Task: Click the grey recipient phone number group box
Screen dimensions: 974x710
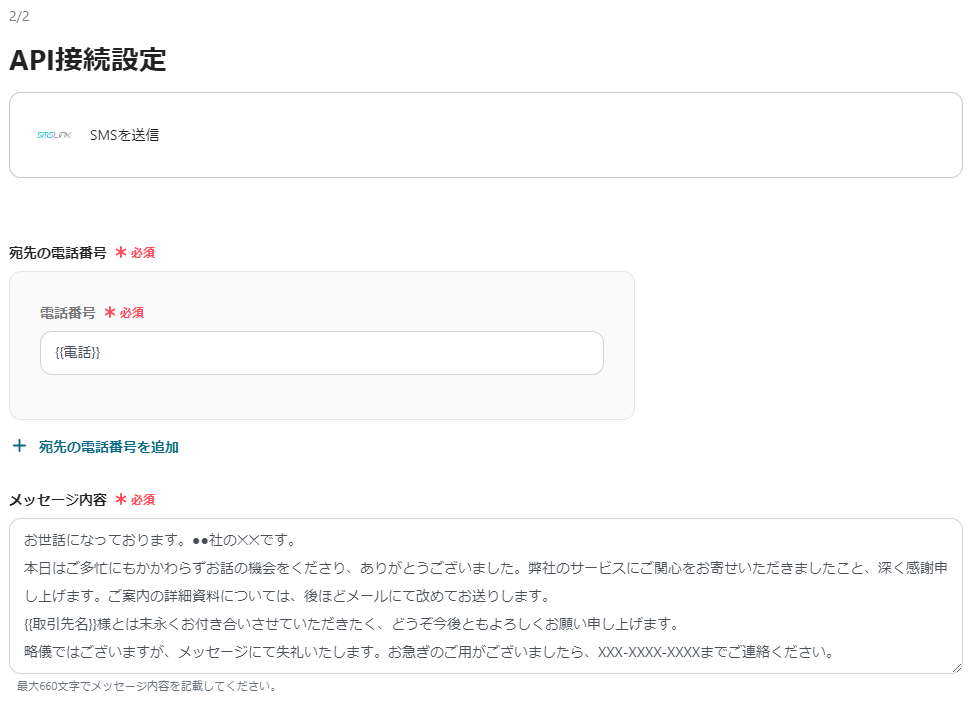Action: (x=320, y=400)
